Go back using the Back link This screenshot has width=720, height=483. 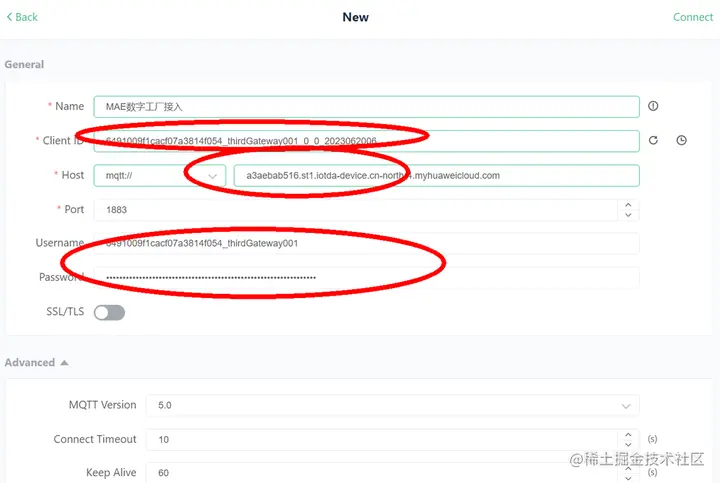tap(22, 17)
